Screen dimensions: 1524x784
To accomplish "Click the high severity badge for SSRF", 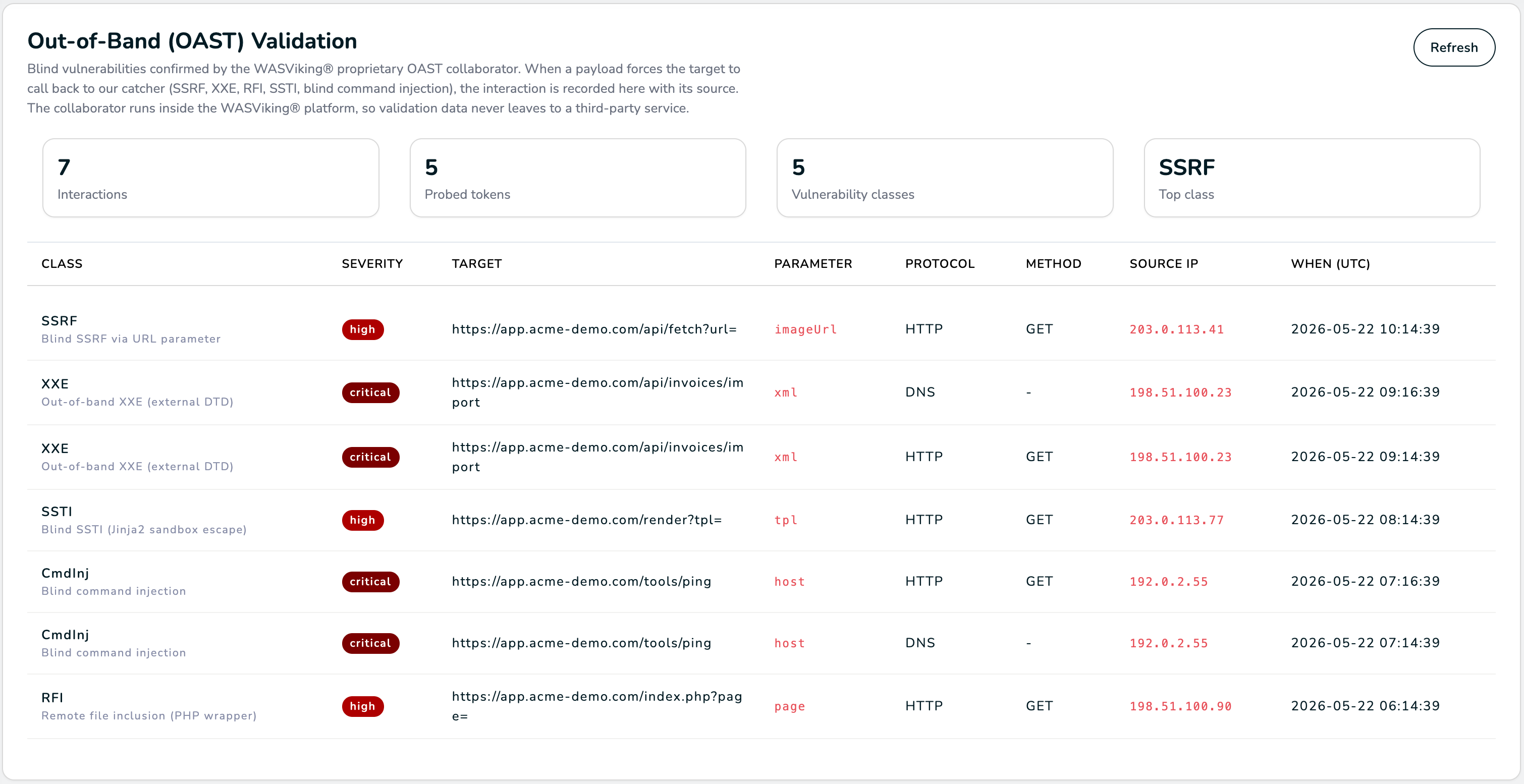I will click(x=363, y=329).
